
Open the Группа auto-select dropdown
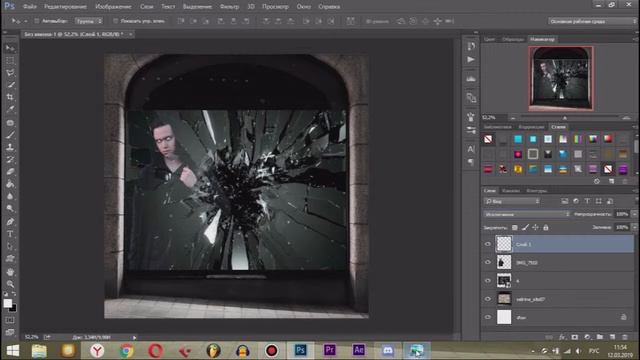pyautogui.click(x=89, y=21)
